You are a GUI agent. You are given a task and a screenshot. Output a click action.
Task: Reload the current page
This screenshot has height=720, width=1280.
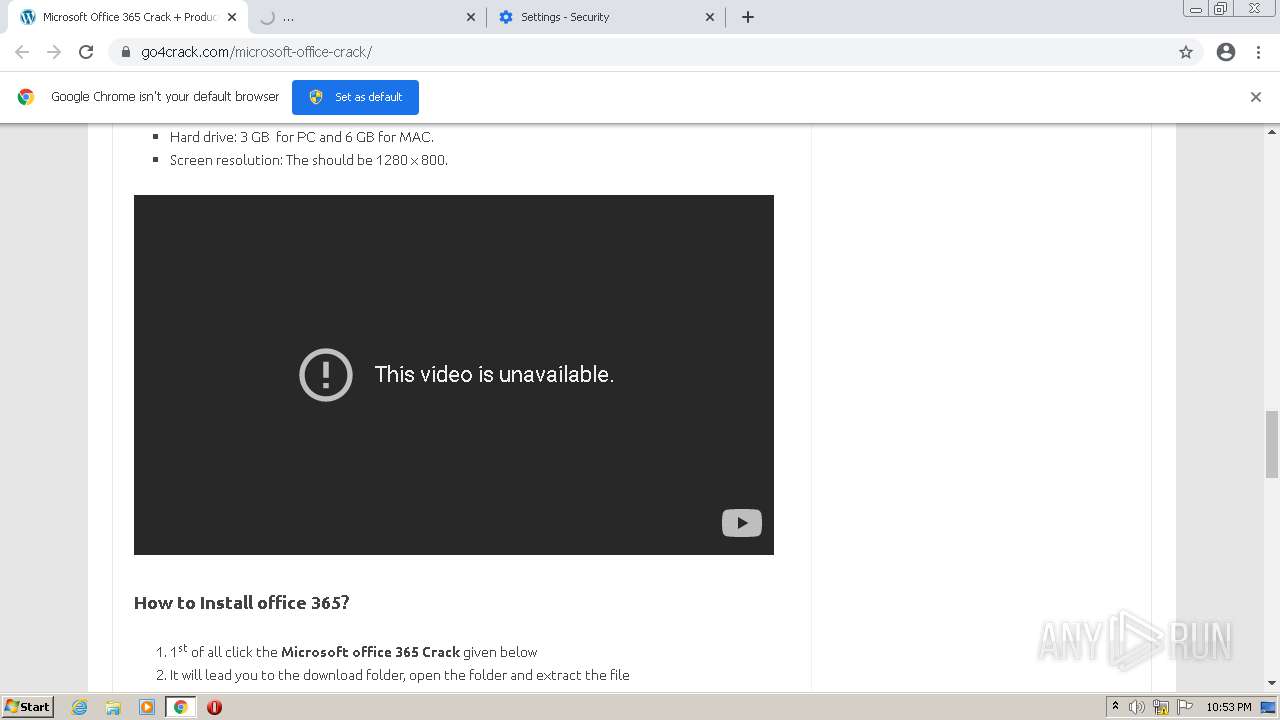(x=86, y=52)
